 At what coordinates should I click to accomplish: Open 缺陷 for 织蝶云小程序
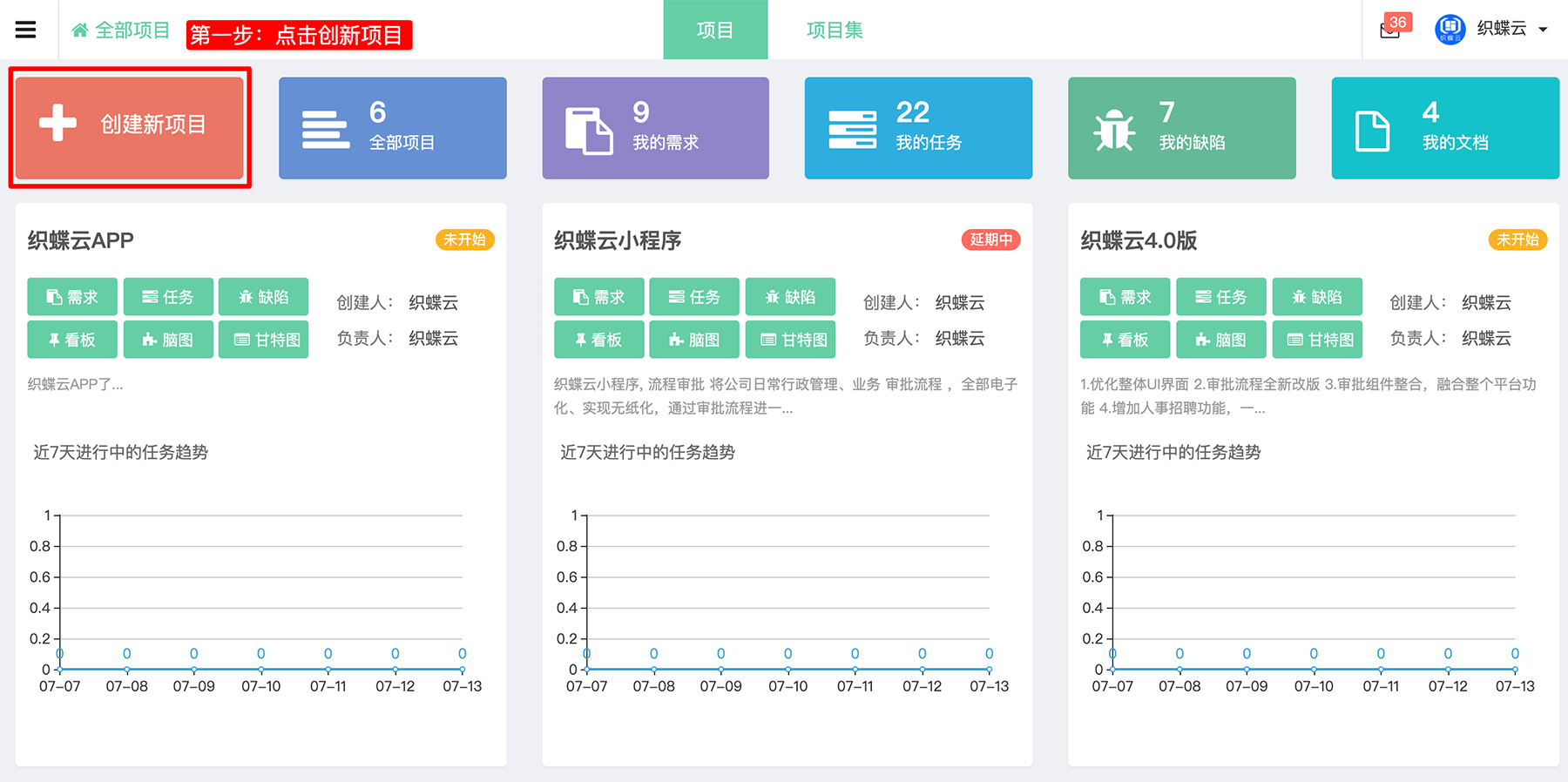click(791, 297)
